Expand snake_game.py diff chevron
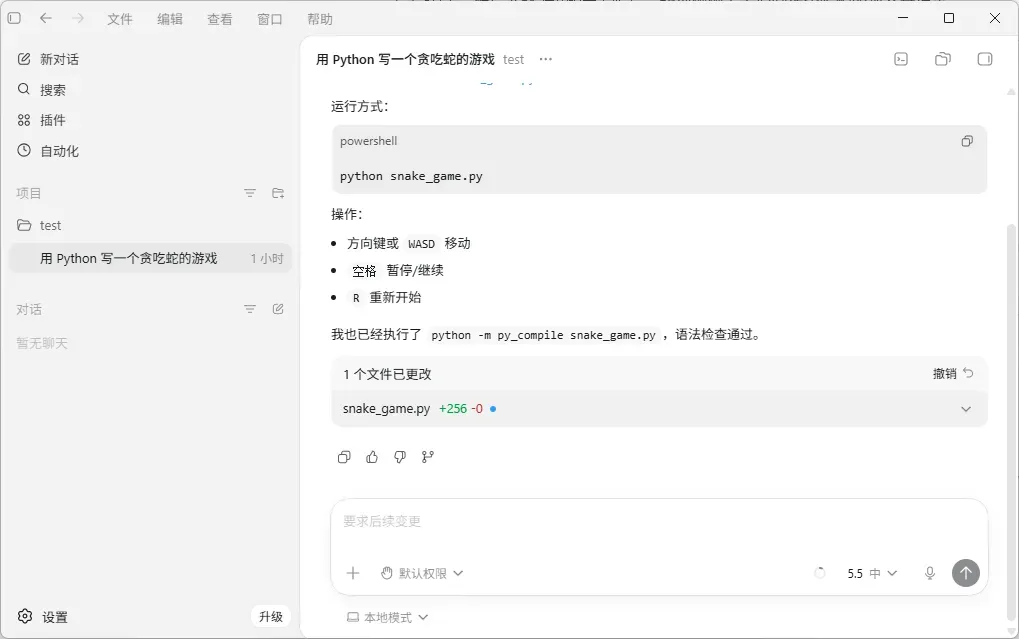The height and width of the screenshot is (639, 1019). (x=966, y=409)
